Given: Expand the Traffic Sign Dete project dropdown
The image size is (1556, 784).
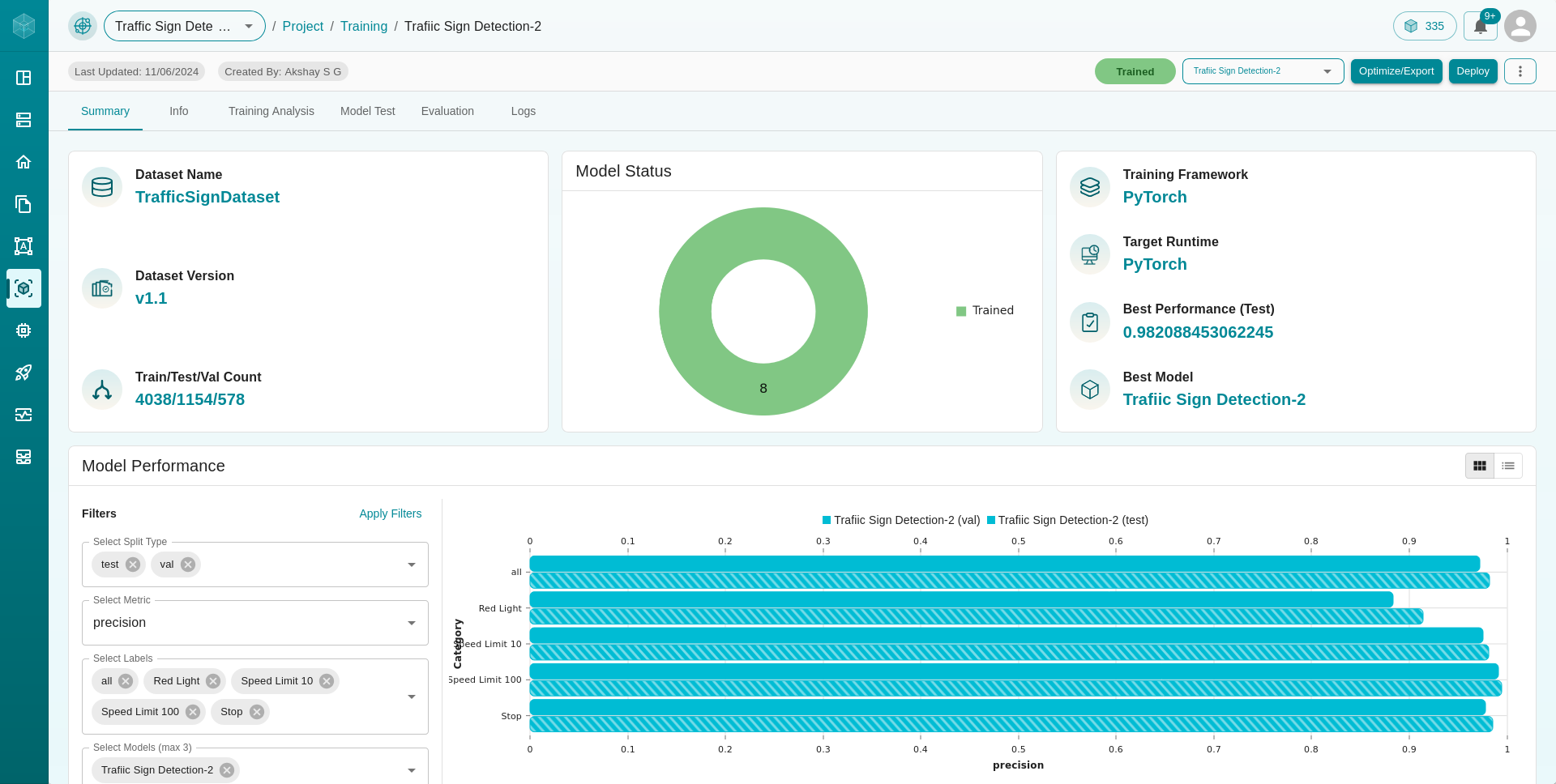Looking at the screenshot, I should (x=185, y=26).
